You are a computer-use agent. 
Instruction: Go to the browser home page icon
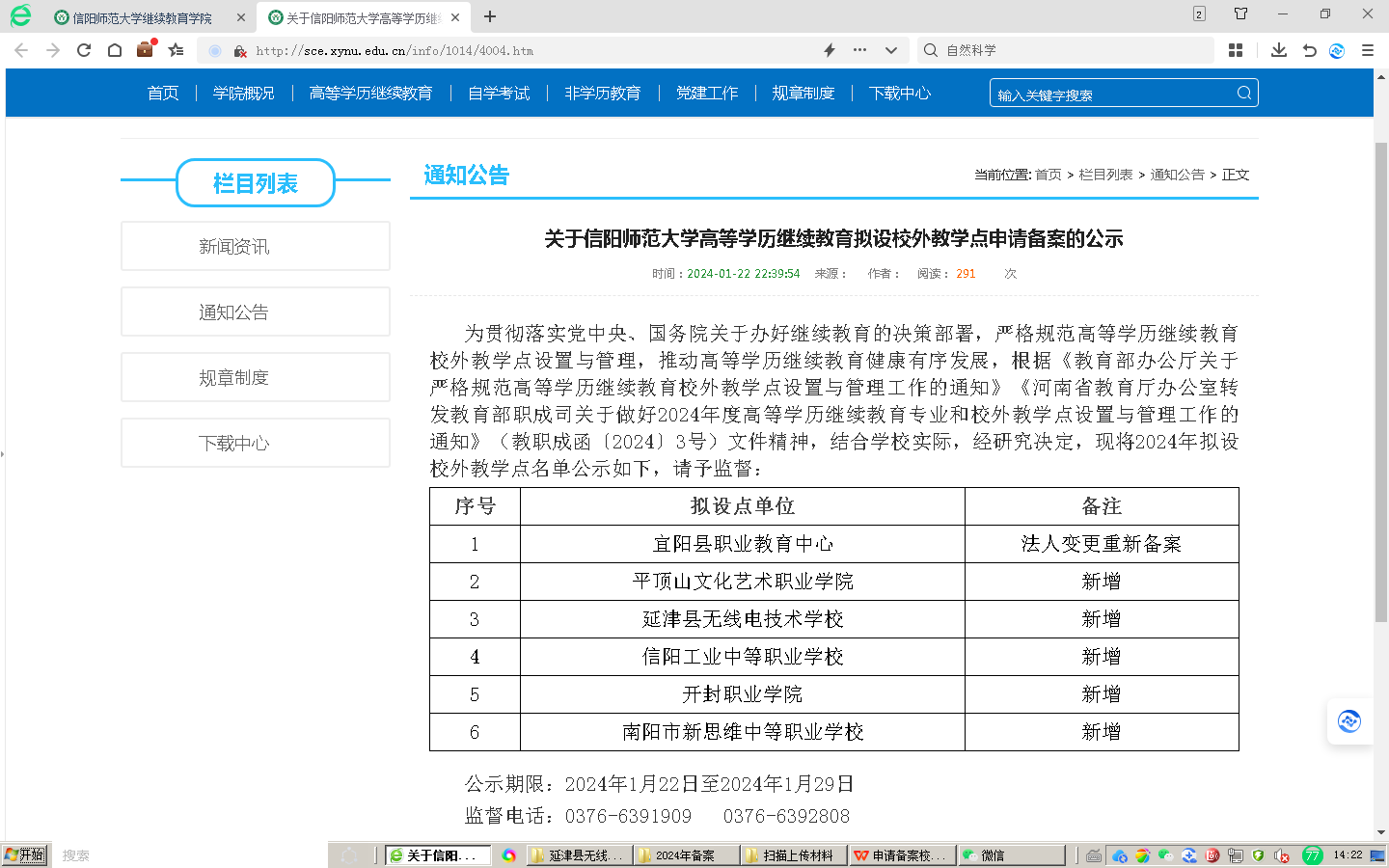[x=115, y=50]
